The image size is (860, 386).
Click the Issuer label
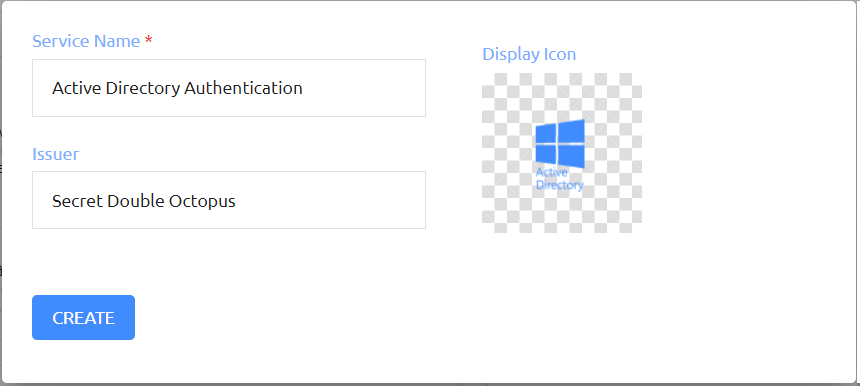point(55,154)
